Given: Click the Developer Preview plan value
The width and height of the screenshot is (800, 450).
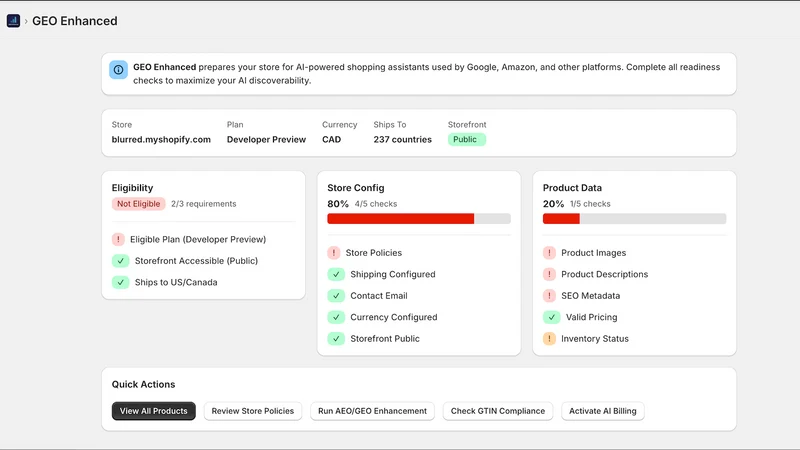Looking at the screenshot, I should coord(266,139).
